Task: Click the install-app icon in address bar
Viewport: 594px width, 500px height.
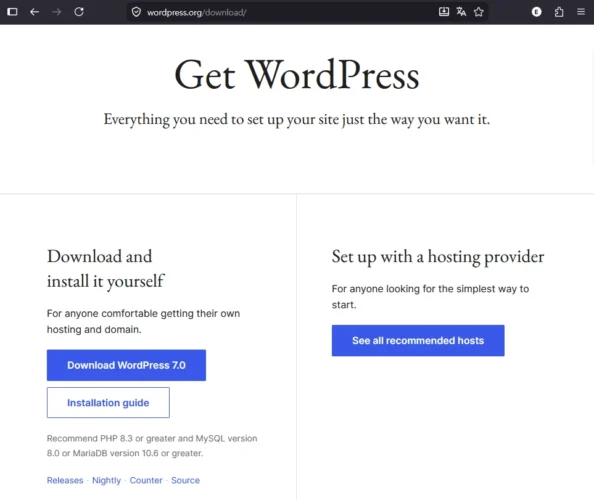Action: (x=444, y=12)
